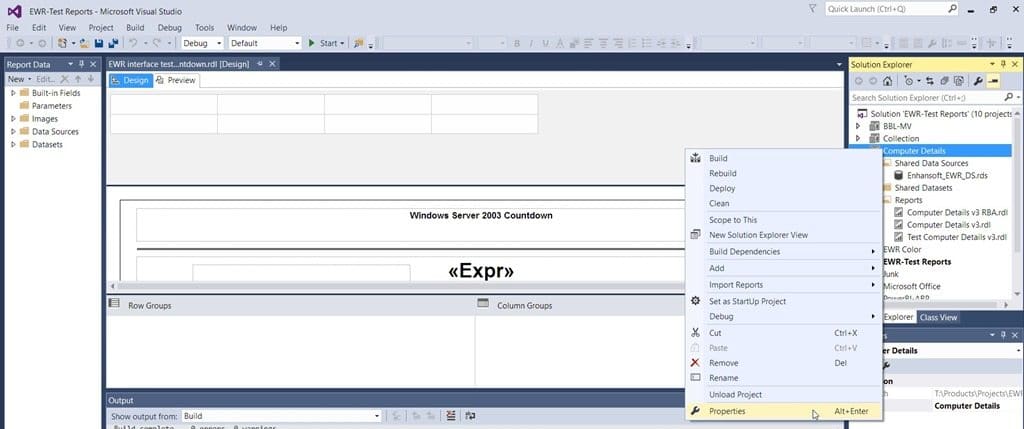1024x429 pixels.
Task: Click the notifications flag icon near Quick Launch
Action: [812, 9]
